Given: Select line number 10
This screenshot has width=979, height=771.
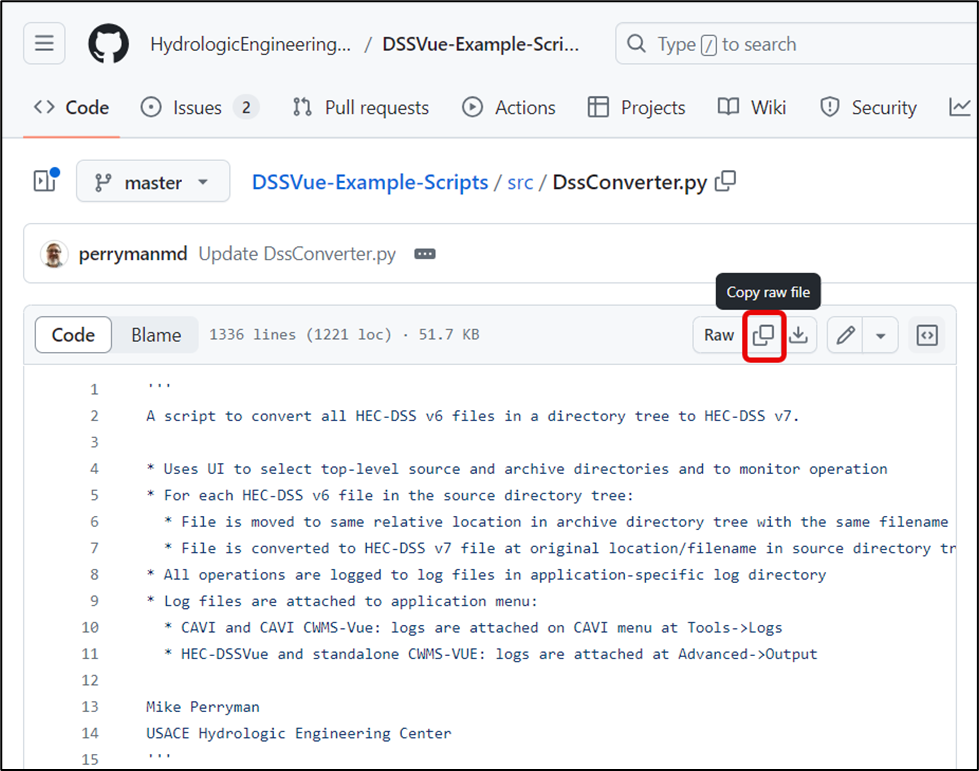Looking at the screenshot, I should pyautogui.click(x=90, y=627).
